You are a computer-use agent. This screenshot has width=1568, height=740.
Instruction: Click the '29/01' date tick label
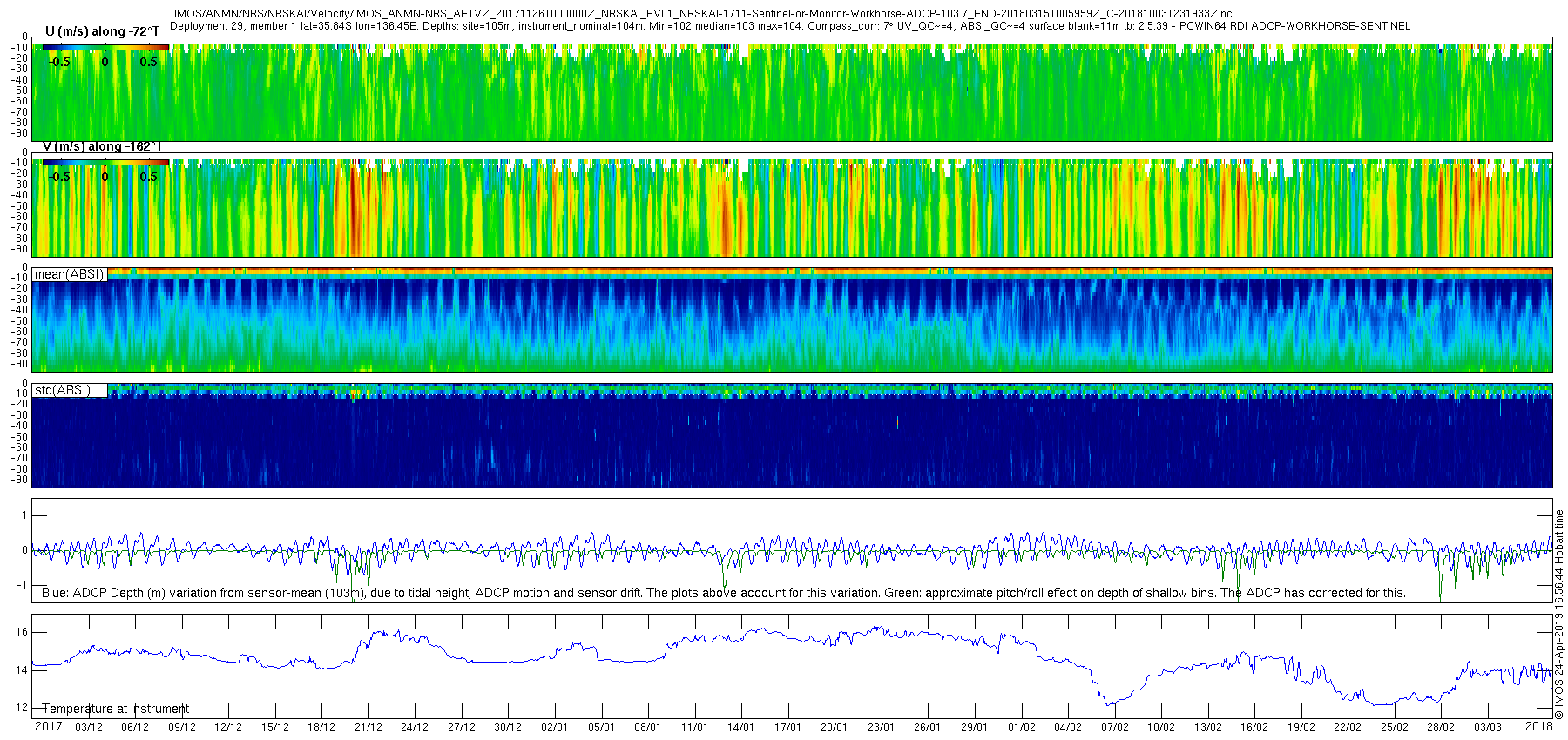coord(975,728)
